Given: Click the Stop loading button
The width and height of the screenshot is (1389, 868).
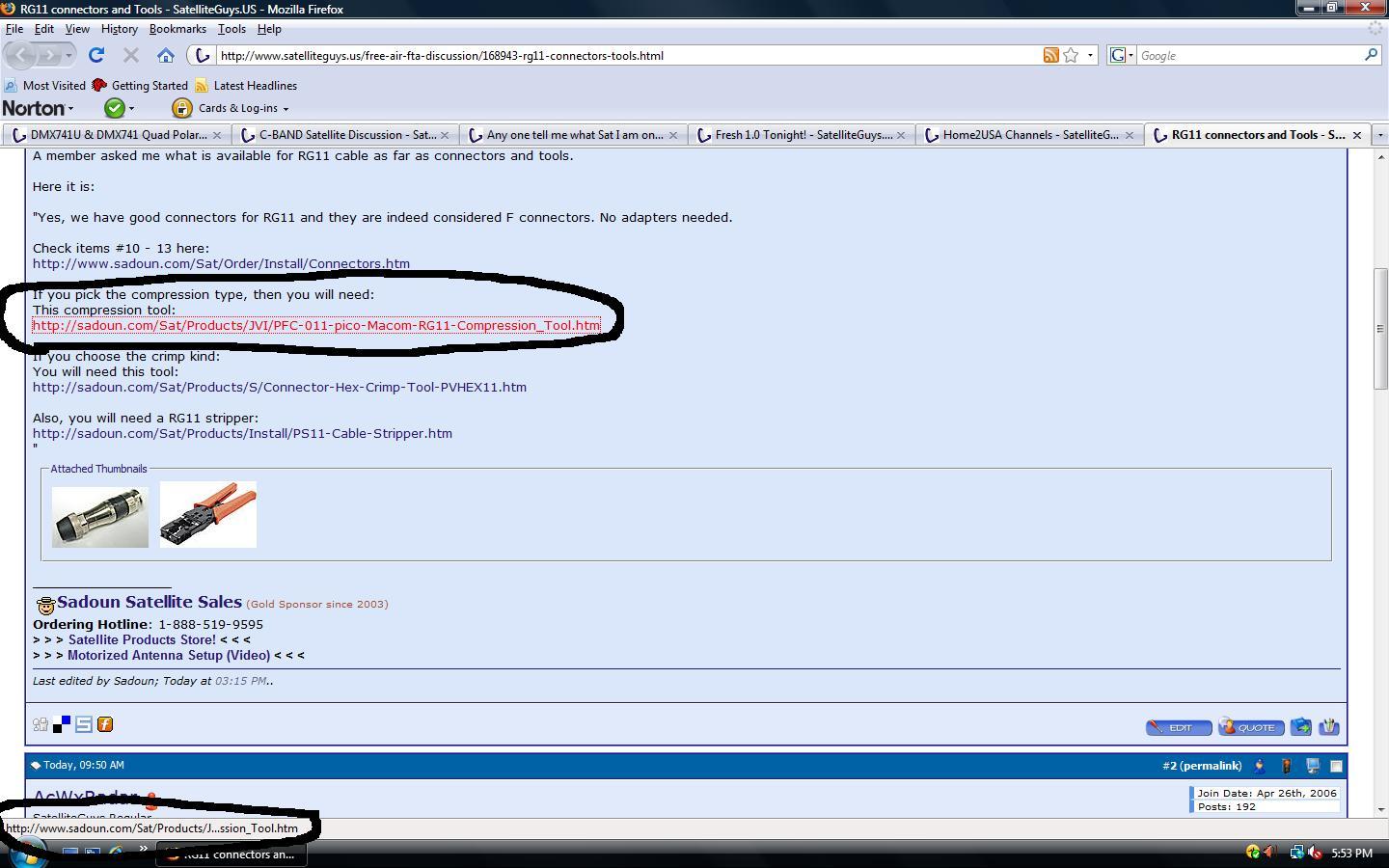Looking at the screenshot, I should tap(132, 55).
